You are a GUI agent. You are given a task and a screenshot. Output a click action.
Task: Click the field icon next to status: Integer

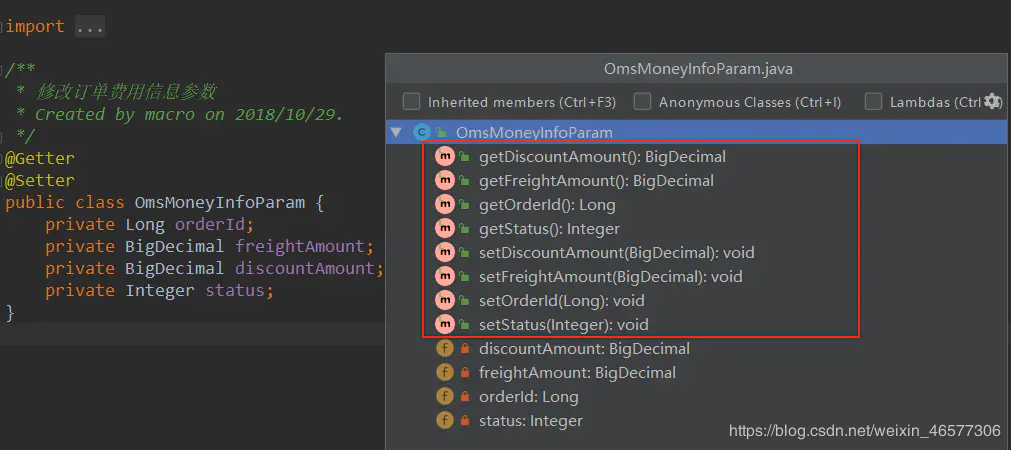(445, 421)
